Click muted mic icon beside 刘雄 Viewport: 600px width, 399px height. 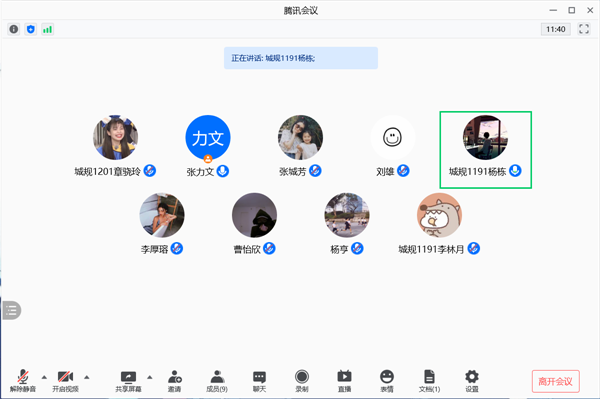click(403, 171)
